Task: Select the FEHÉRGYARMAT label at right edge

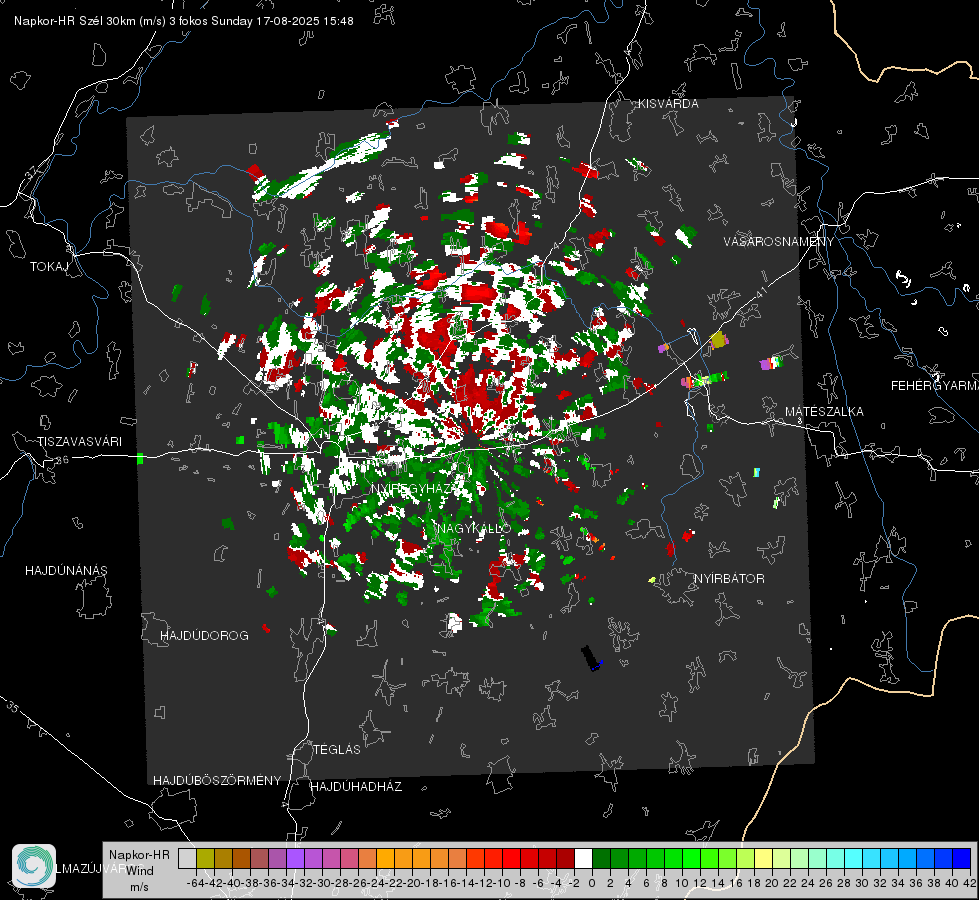Action: click(x=934, y=386)
